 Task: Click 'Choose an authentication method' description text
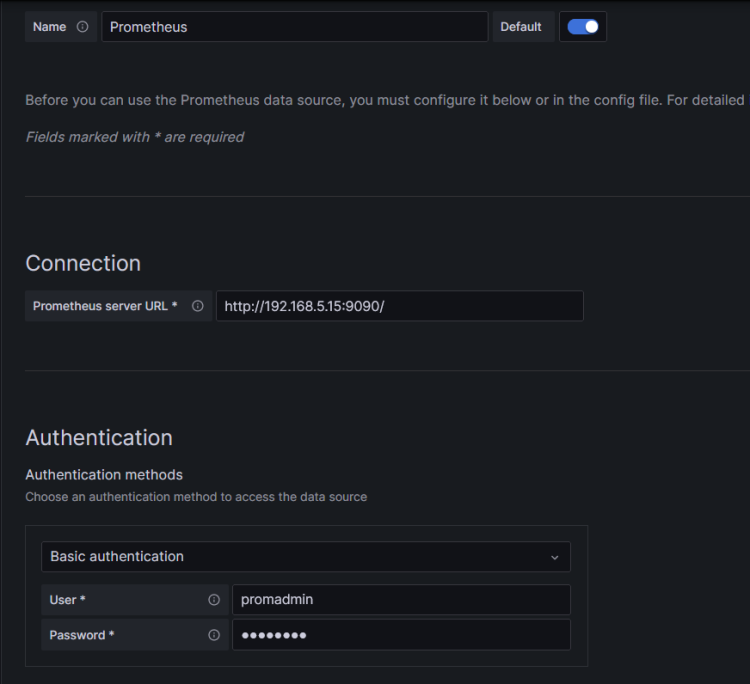pos(196,497)
